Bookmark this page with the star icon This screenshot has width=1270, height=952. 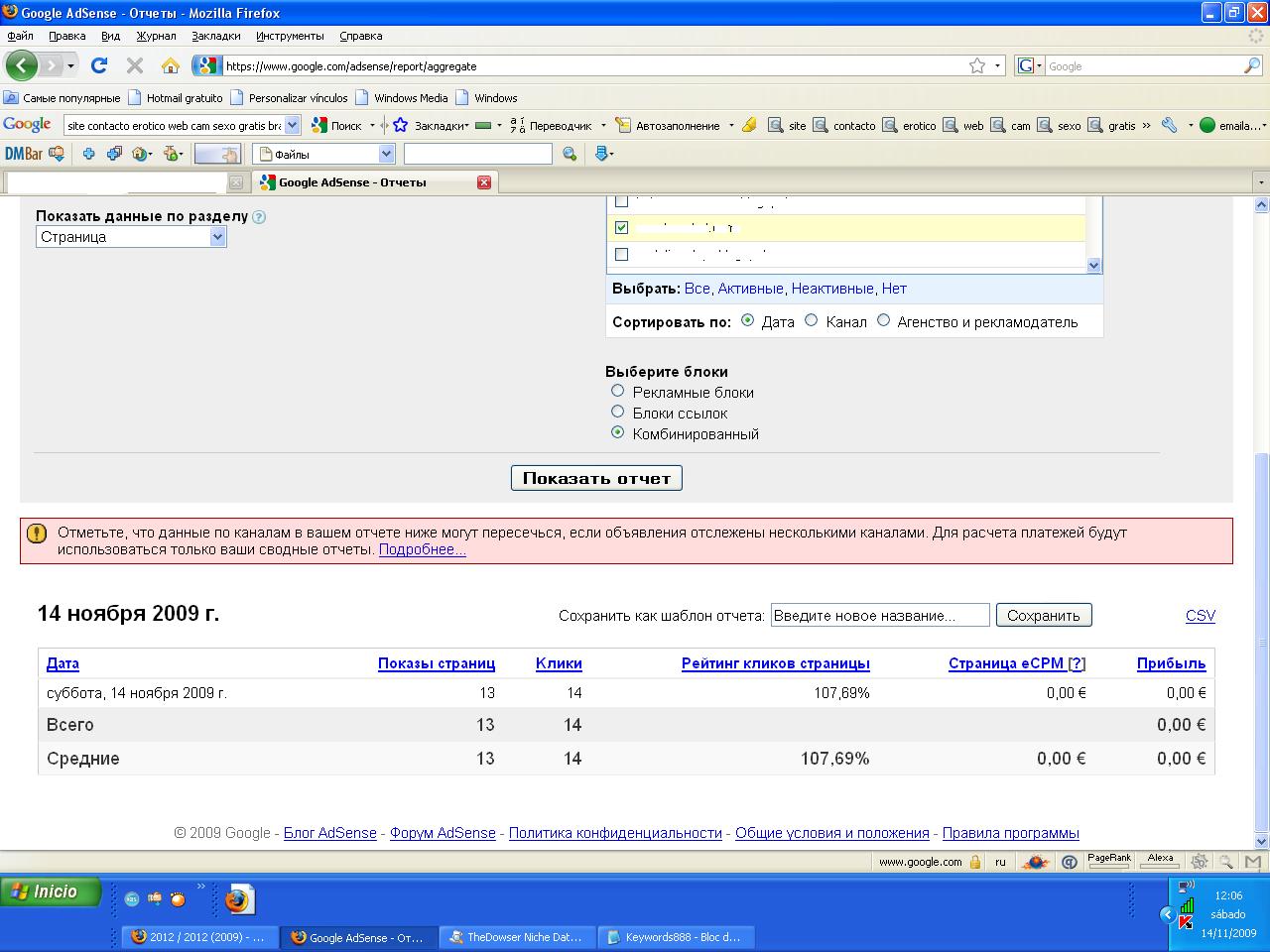coord(977,65)
